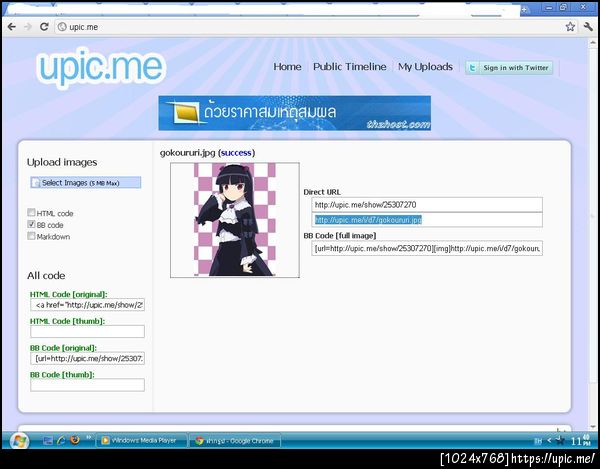600x469 pixels.
Task: Uncheck the BB code checkbox
Action: pyautogui.click(x=31, y=224)
